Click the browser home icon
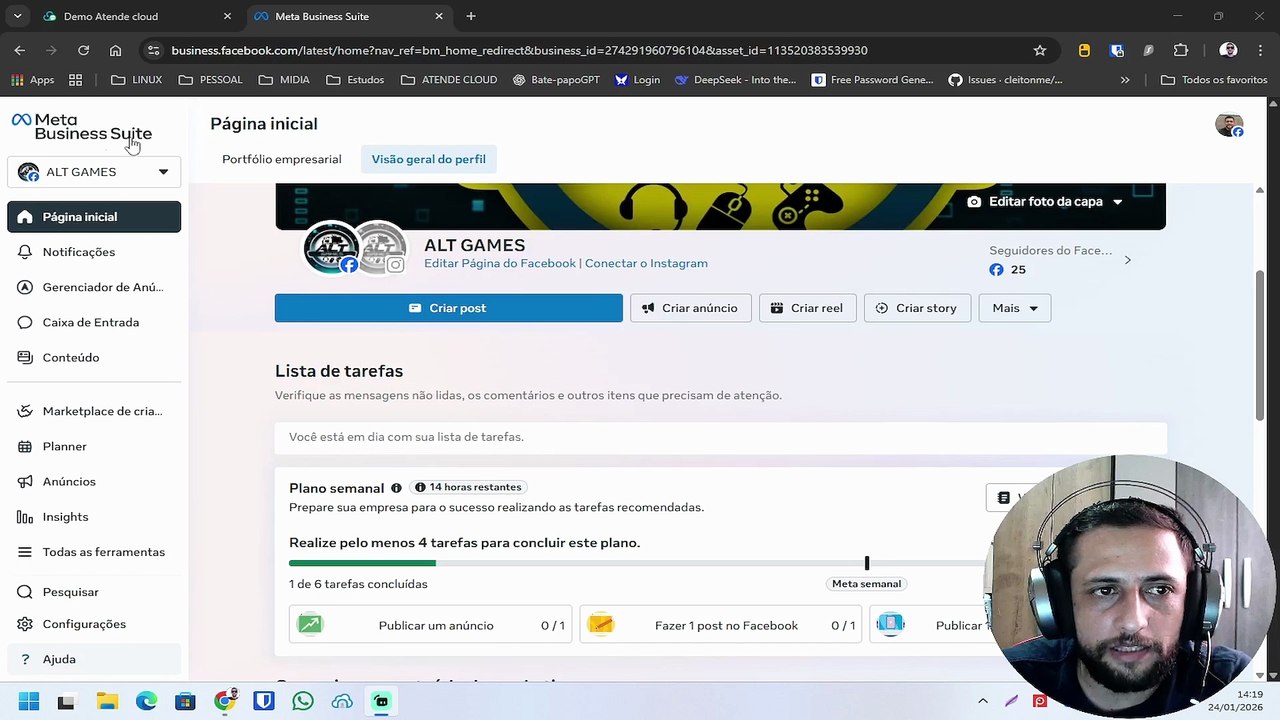The width and height of the screenshot is (1280, 720). (x=115, y=50)
